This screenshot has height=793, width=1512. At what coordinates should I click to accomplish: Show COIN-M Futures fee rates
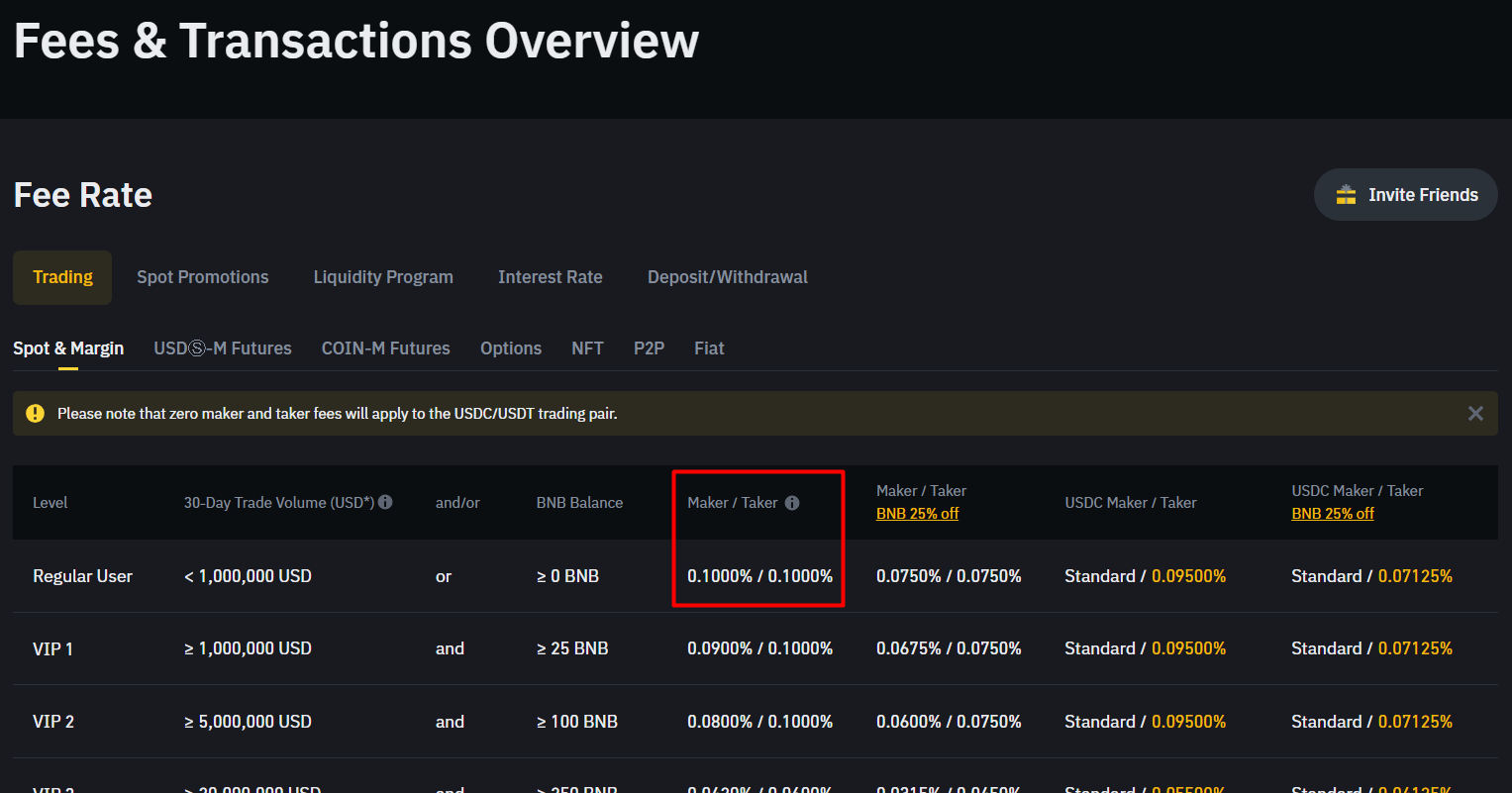(x=386, y=348)
